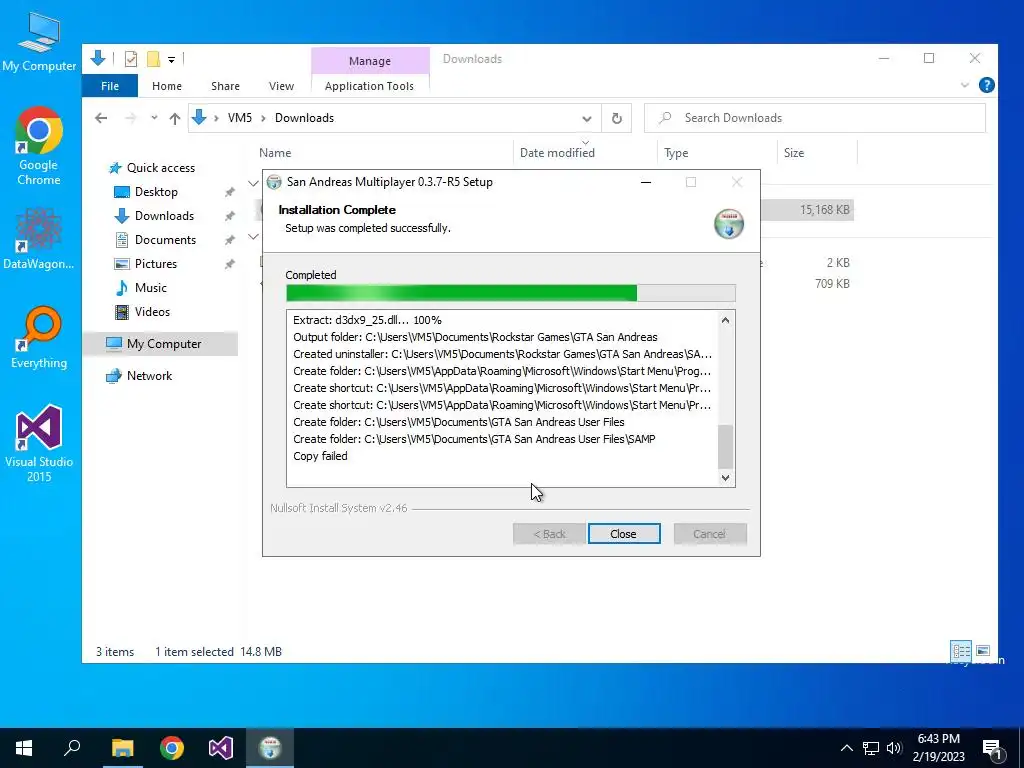Click the install log scrollbar thumb
The height and width of the screenshot is (768, 1024).
click(725, 447)
